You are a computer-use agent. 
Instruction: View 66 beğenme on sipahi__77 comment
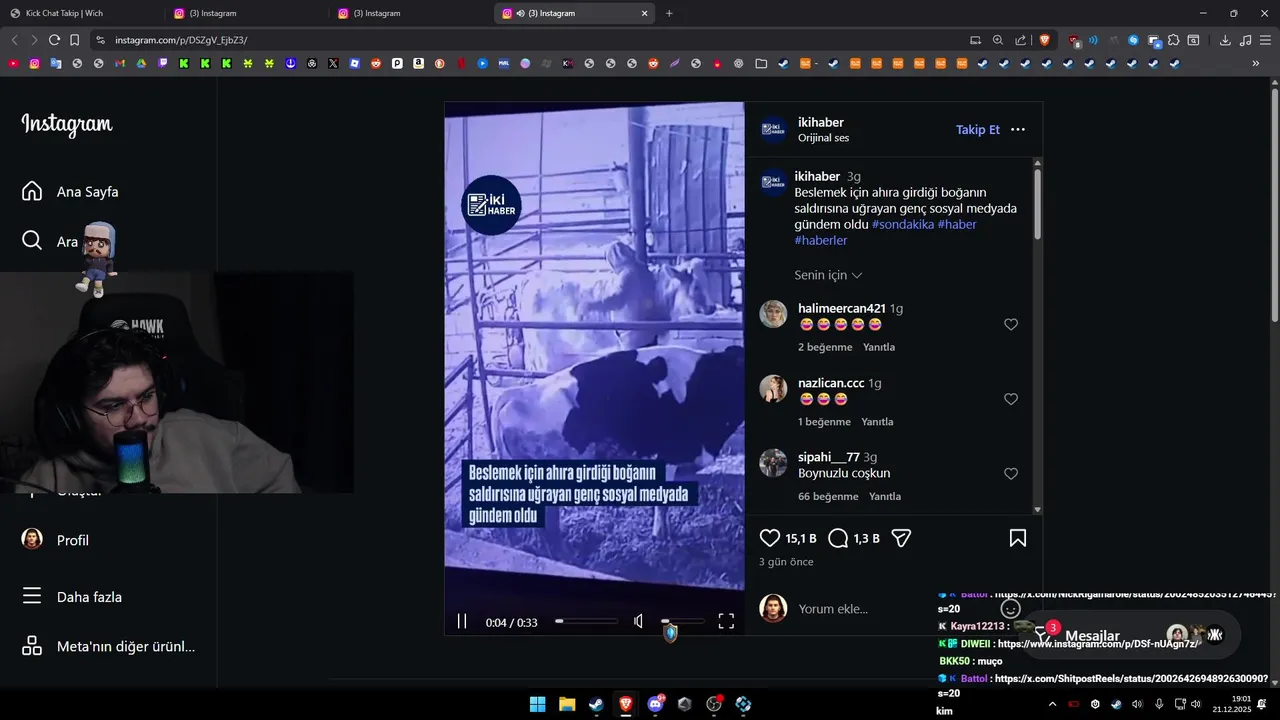(828, 496)
